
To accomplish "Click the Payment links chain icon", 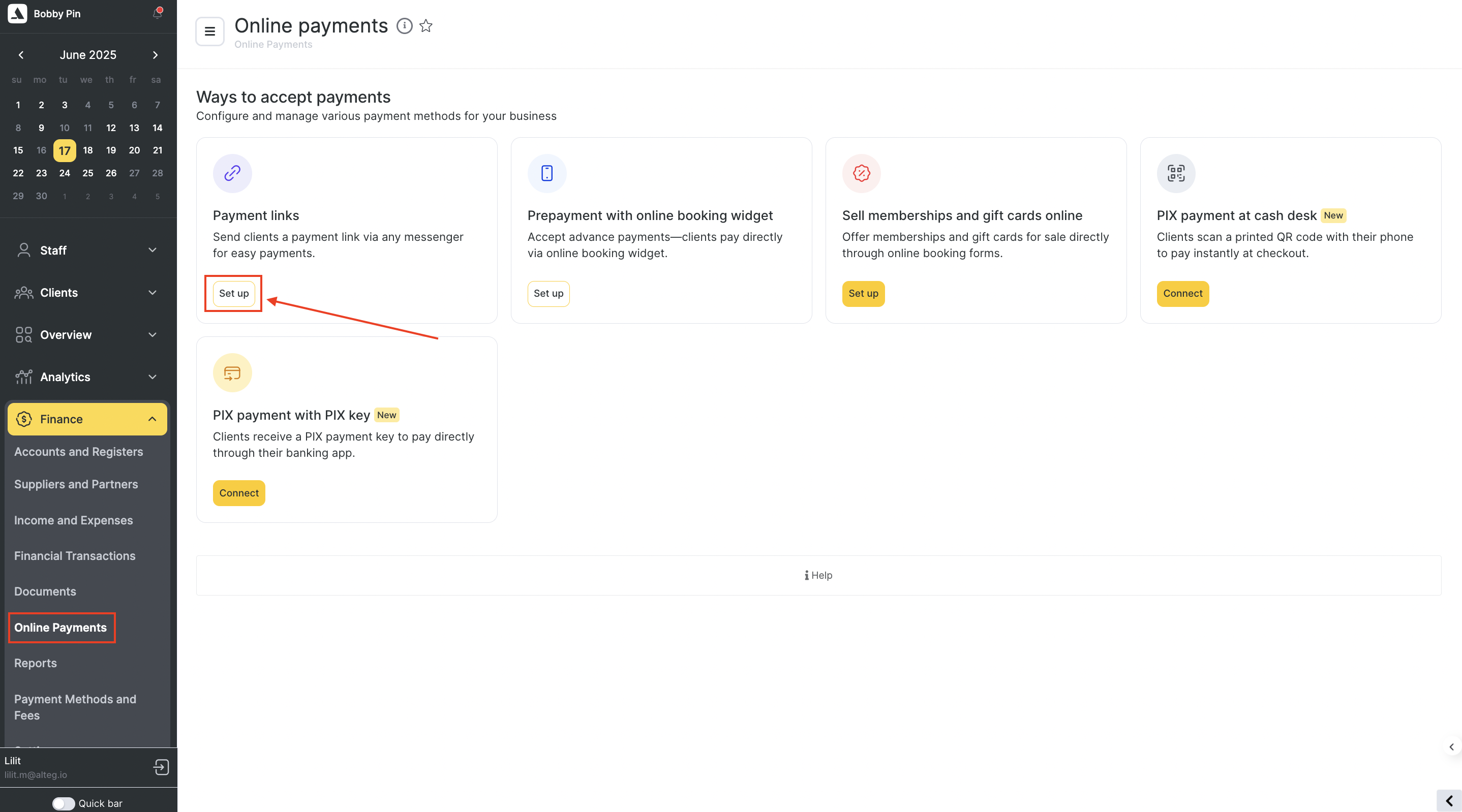I will pyautogui.click(x=232, y=173).
